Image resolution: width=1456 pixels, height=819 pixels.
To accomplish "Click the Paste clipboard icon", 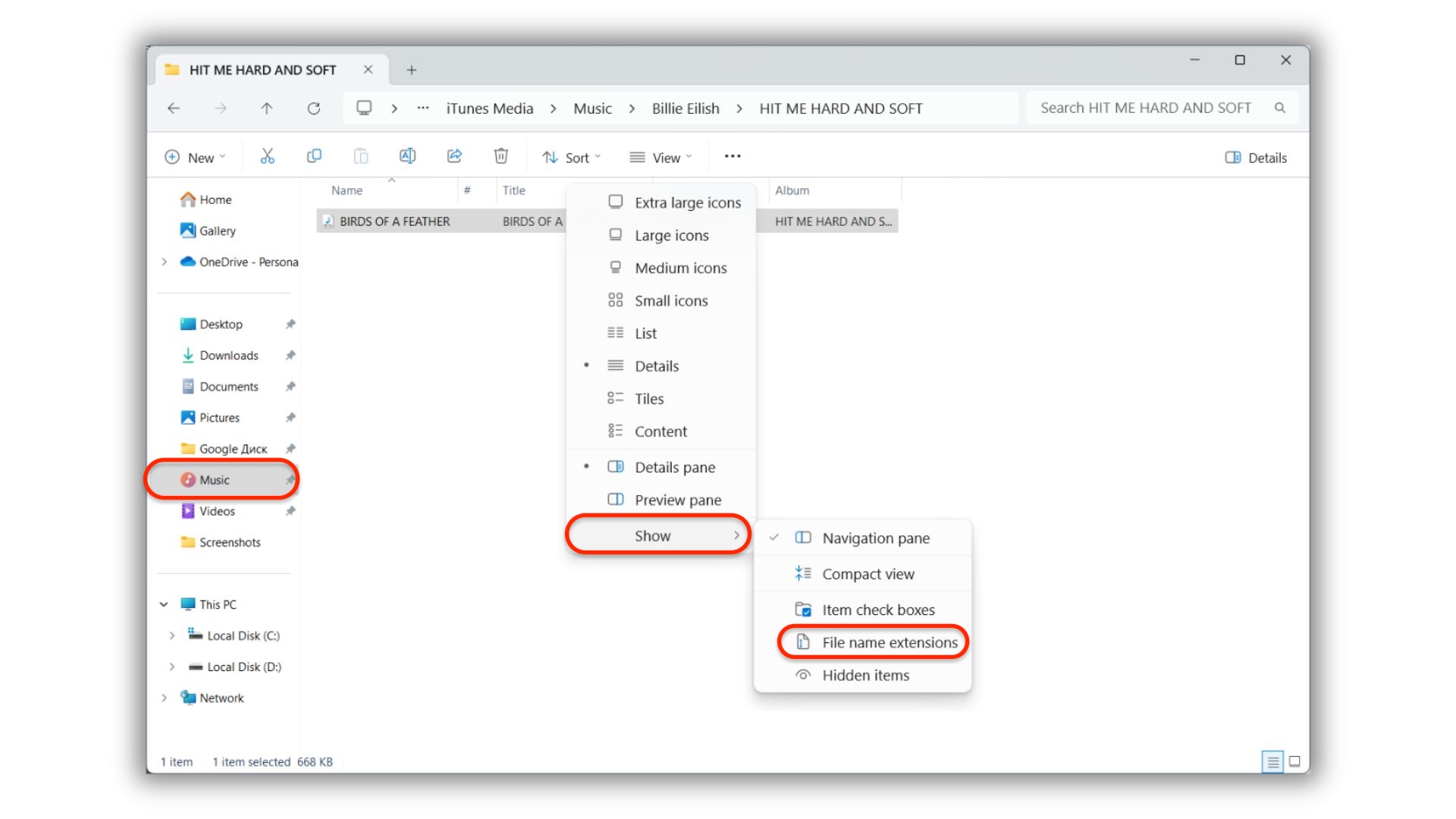I will [361, 156].
